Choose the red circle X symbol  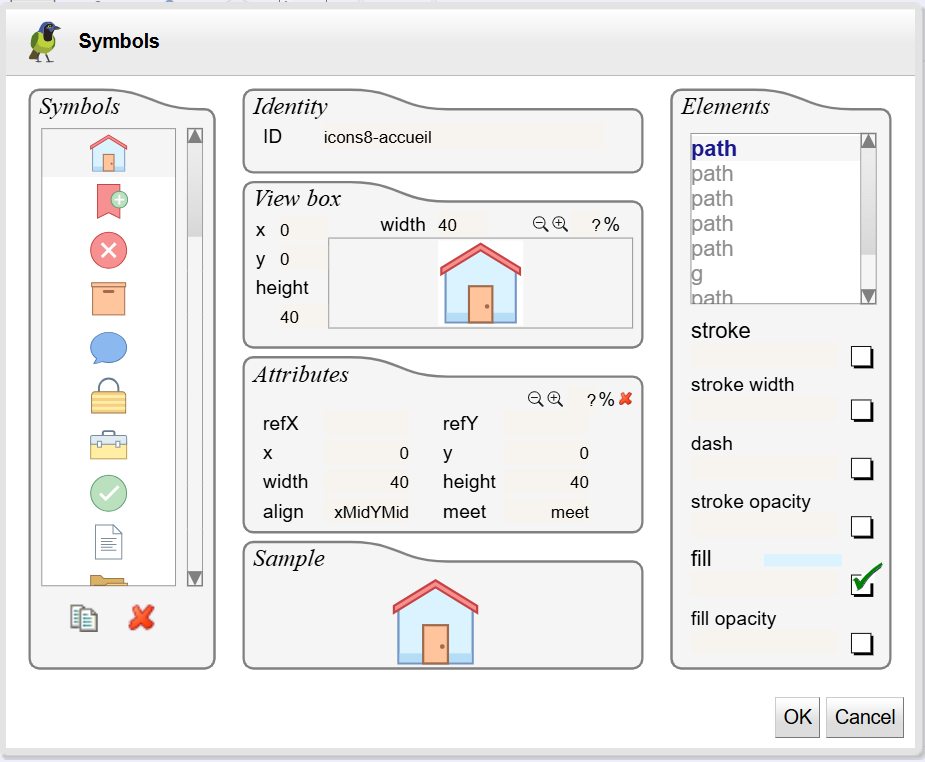click(x=108, y=250)
